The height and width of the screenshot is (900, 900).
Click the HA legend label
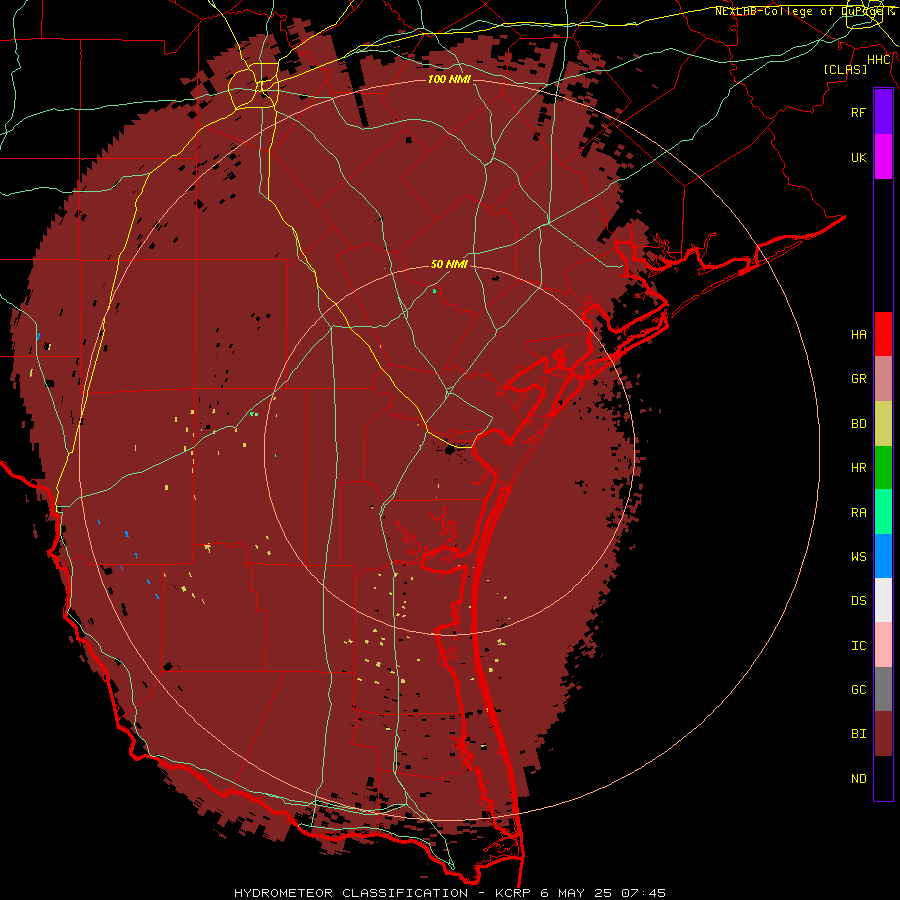859,335
